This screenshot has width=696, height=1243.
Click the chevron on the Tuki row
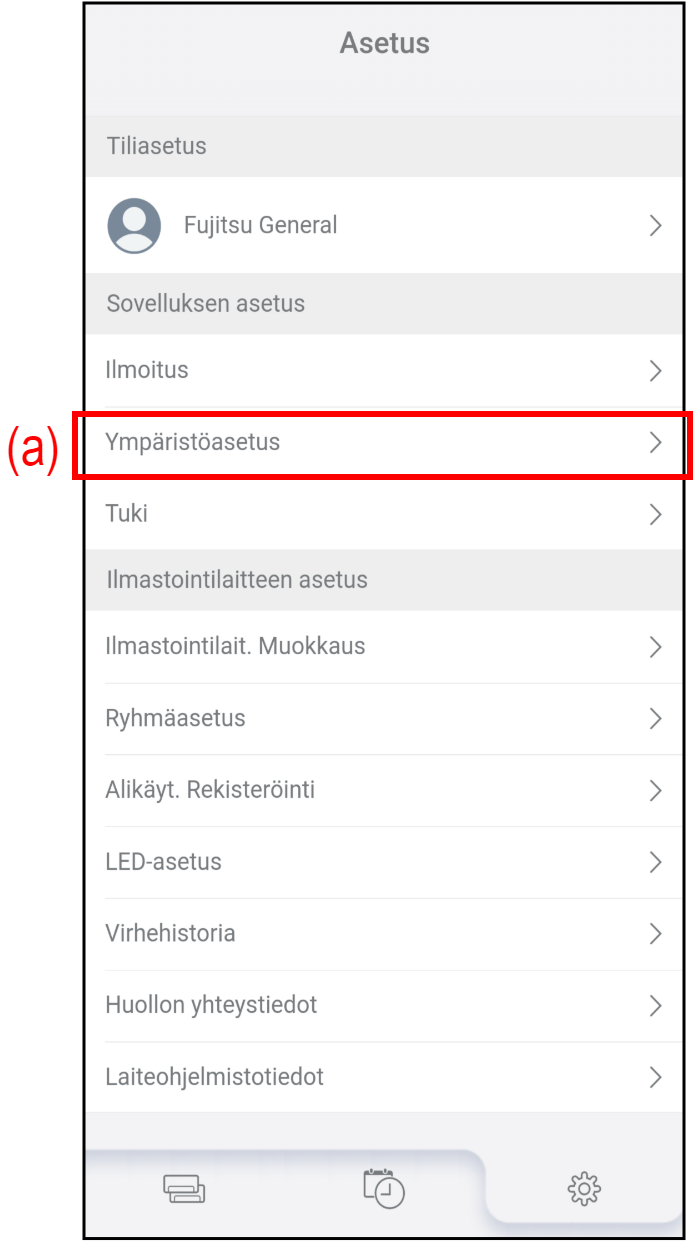pos(656,515)
